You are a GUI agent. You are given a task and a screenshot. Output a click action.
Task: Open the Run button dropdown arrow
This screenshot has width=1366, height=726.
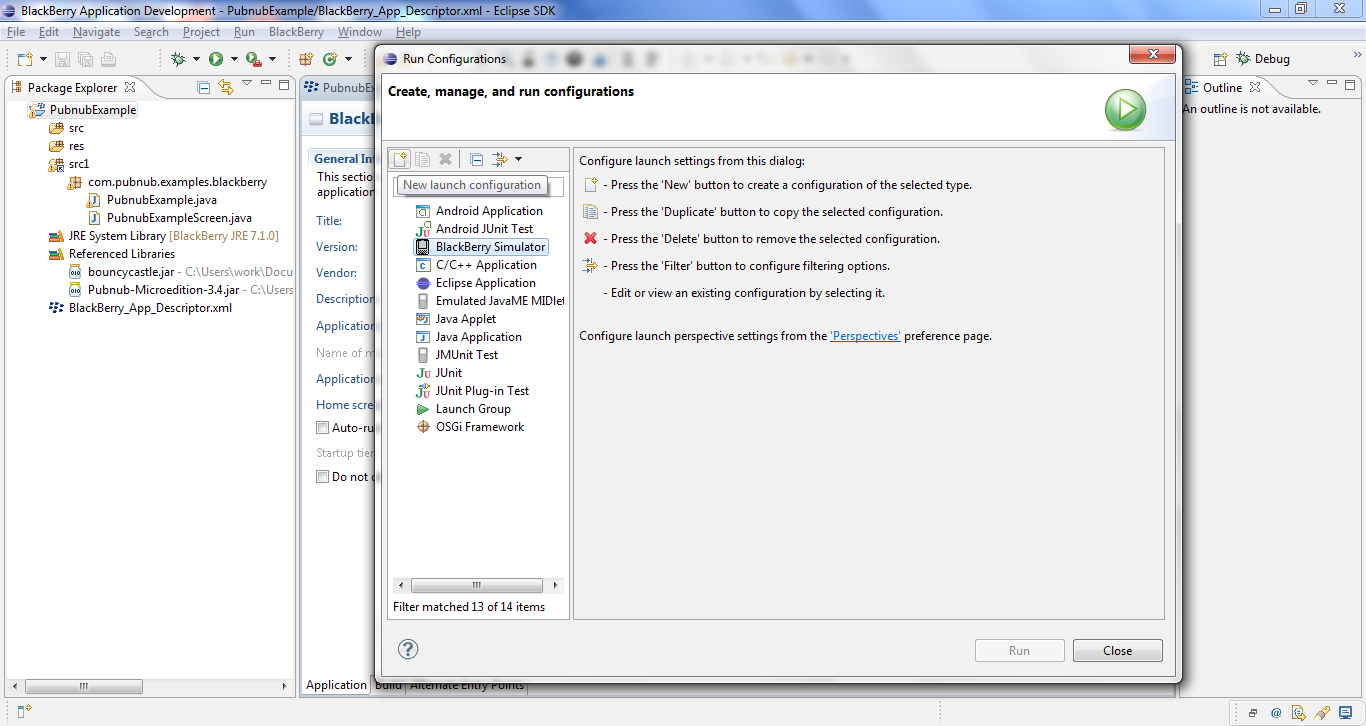tap(233, 59)
